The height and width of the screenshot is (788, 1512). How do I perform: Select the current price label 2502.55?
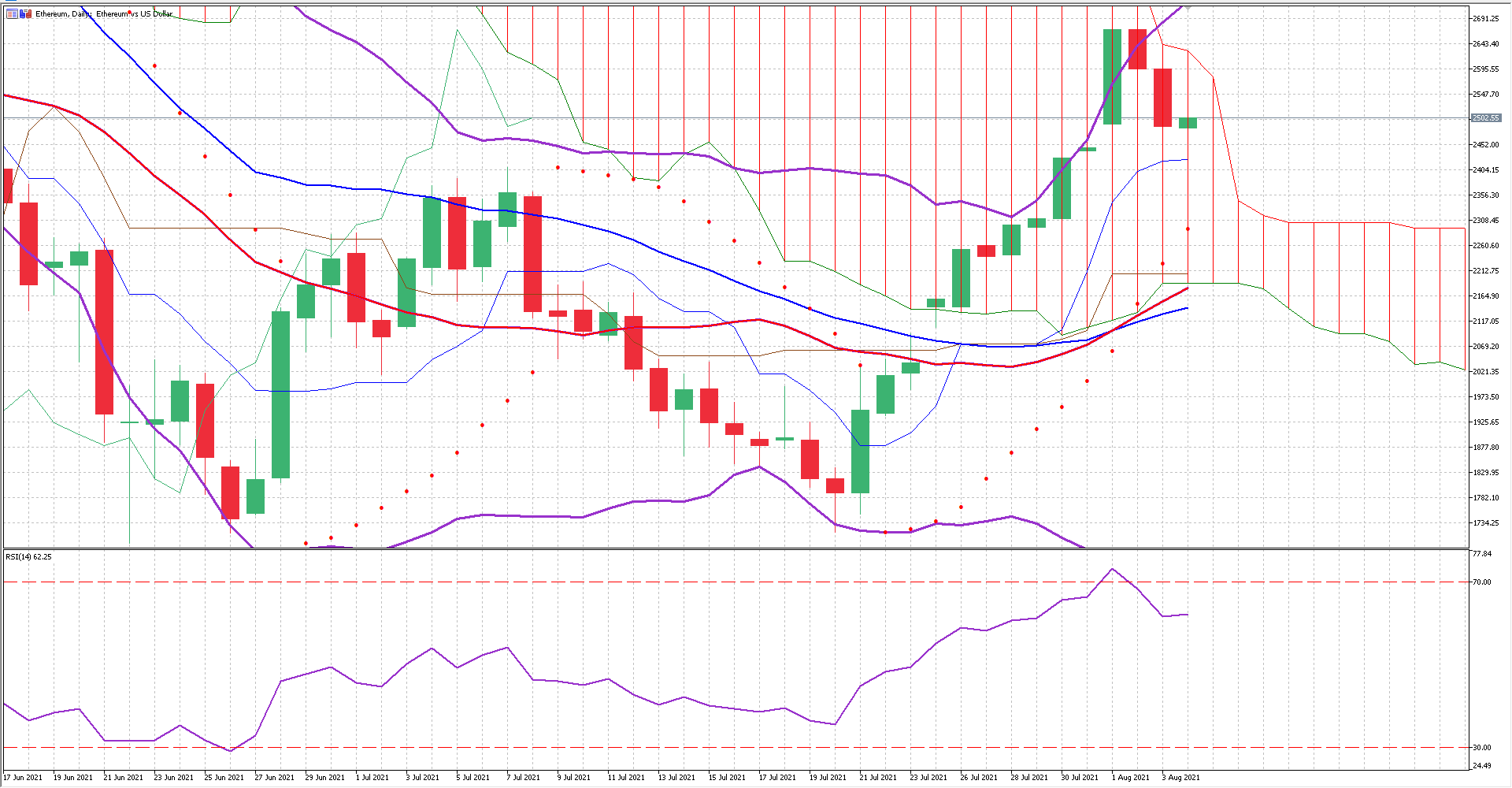click(x=1486, y=118)
